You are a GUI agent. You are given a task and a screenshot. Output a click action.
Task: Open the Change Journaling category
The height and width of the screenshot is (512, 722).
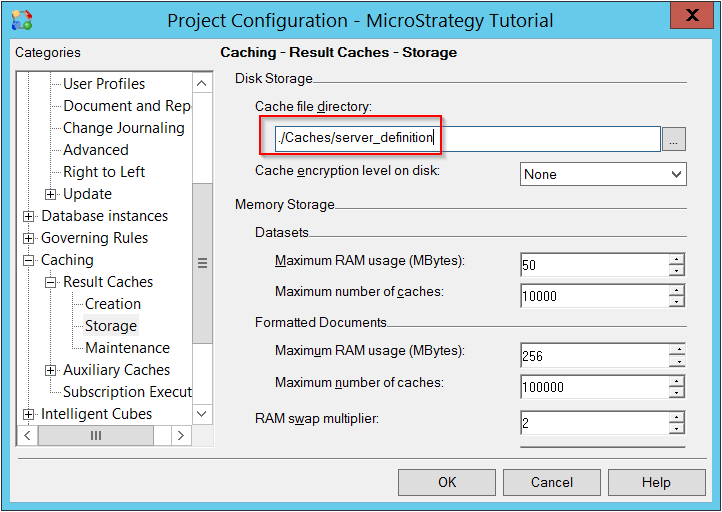point(123,128)
